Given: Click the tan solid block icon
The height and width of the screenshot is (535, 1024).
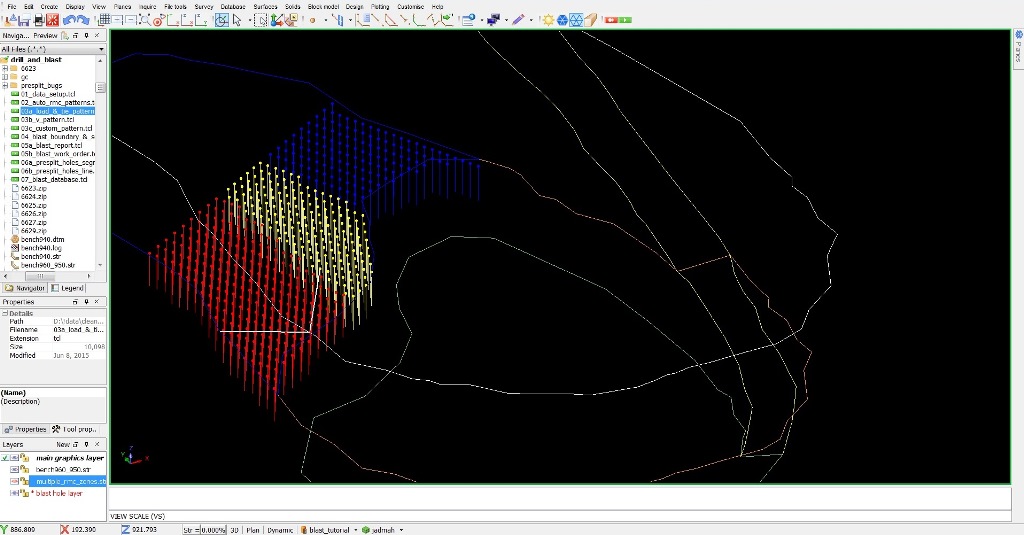Looking at the screenshot, I should click(x=590, y=20).
